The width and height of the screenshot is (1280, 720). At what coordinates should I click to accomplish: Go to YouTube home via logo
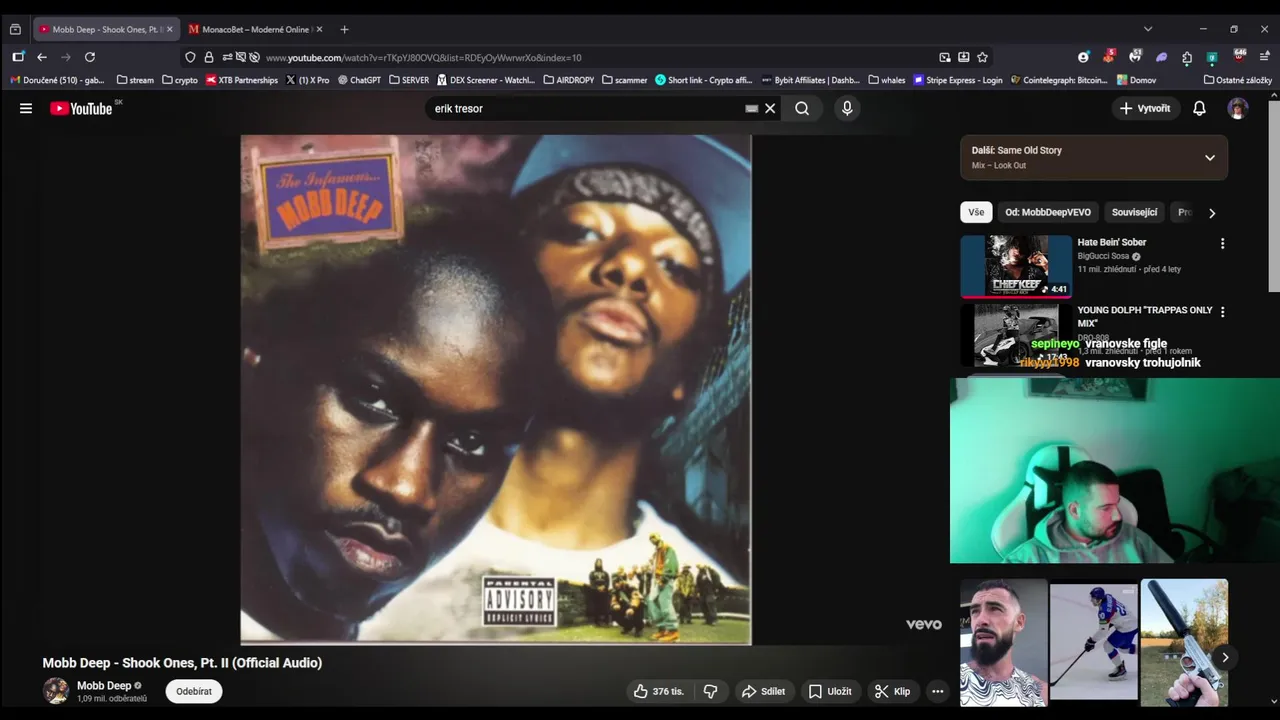[x=81, y=108]
